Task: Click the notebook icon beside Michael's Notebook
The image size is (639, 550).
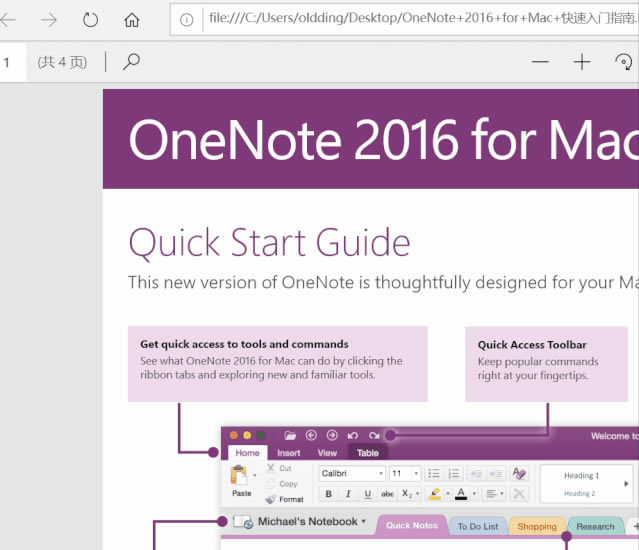Action: click(243, 522)
